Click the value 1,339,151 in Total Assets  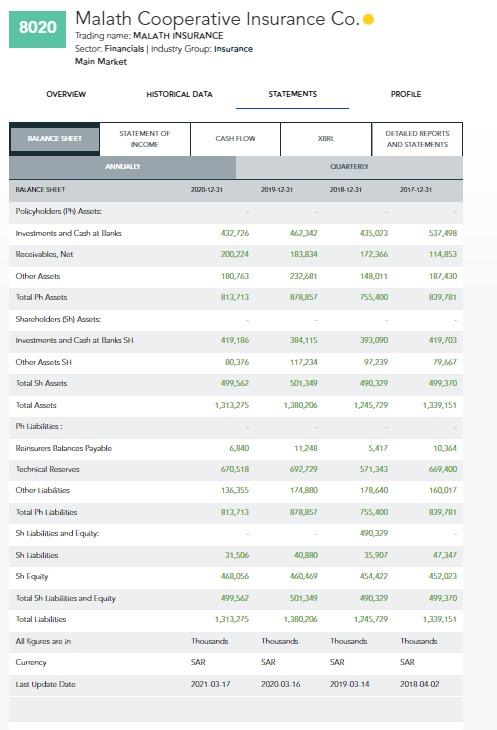coord(440,405)
